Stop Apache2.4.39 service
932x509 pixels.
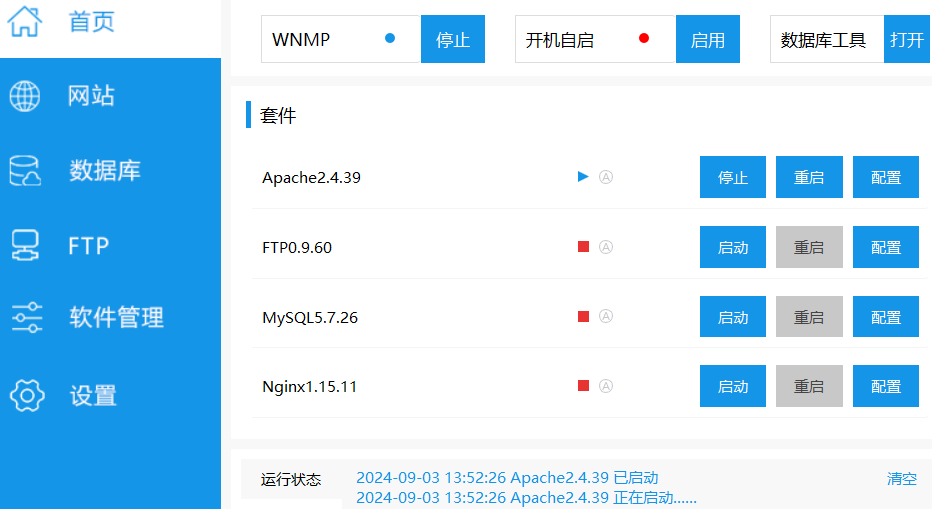pos(733,177)
